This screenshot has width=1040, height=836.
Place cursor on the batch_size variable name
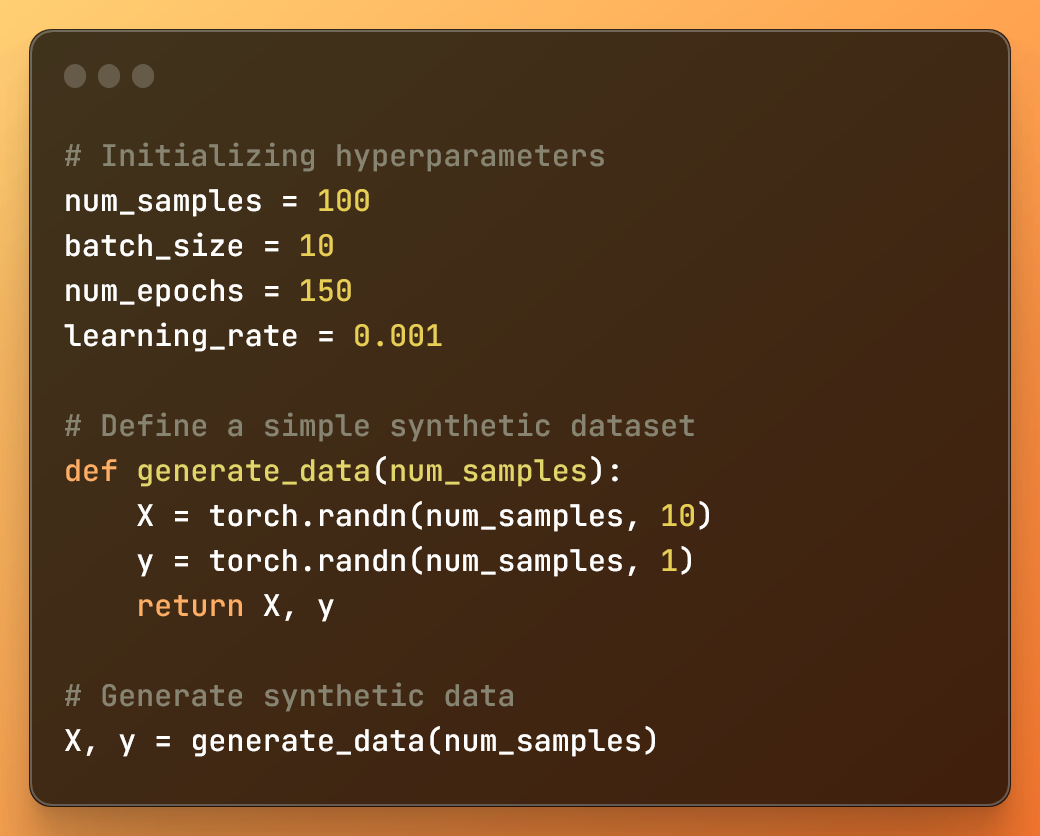pyautogui.click(x=154, y=246)
